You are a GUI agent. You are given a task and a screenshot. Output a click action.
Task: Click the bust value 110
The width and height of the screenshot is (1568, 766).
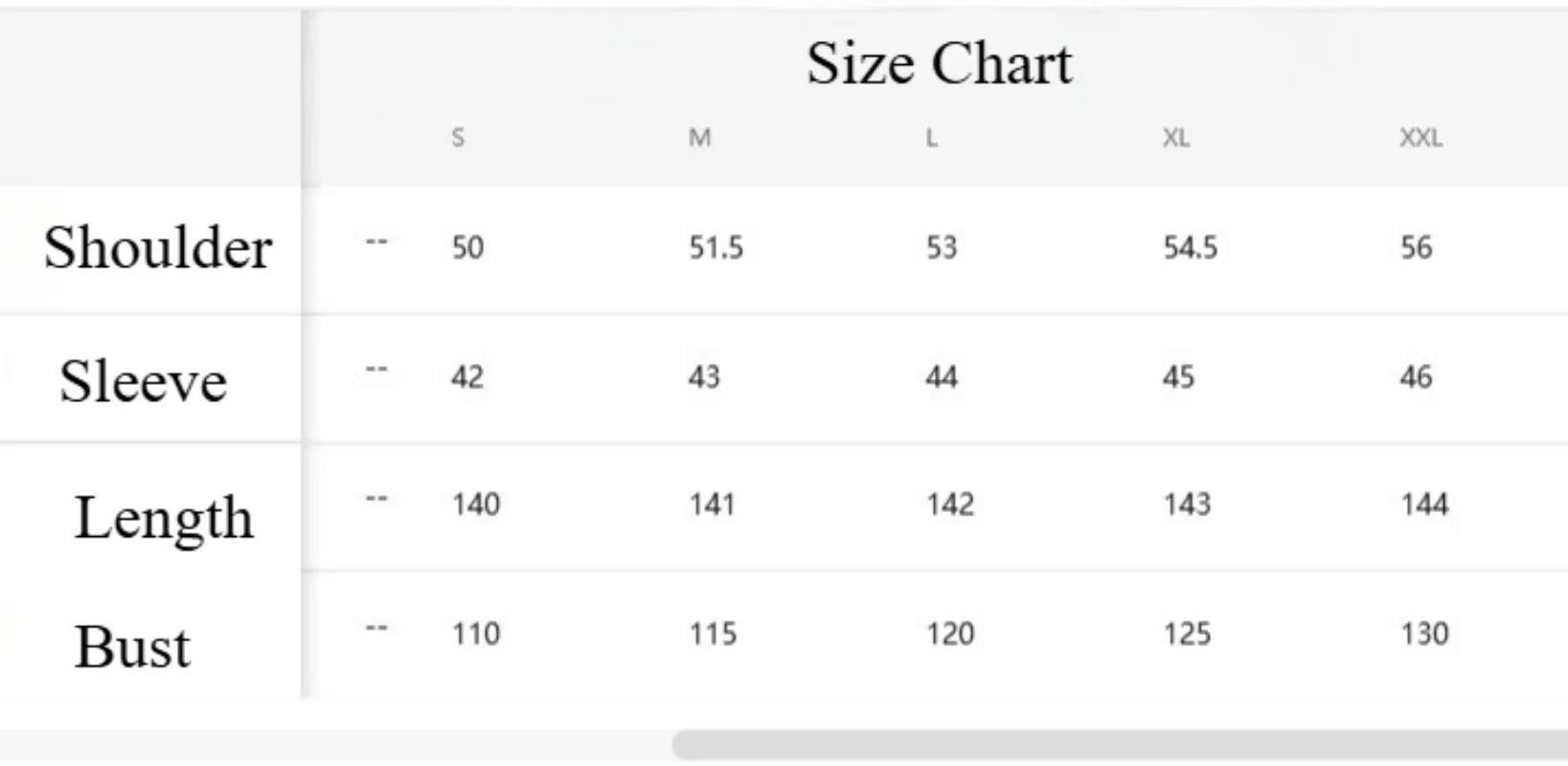coord(476,634)
